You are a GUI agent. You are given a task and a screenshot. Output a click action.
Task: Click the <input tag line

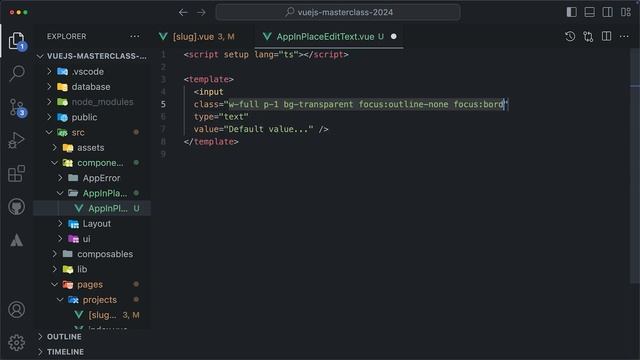tap(209, 92)
